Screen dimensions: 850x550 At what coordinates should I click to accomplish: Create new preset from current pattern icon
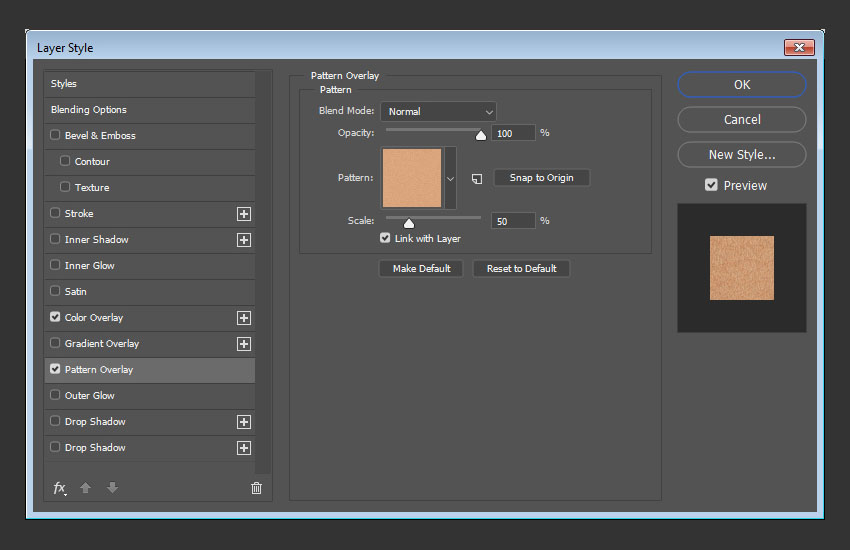[x=477, y=178]
